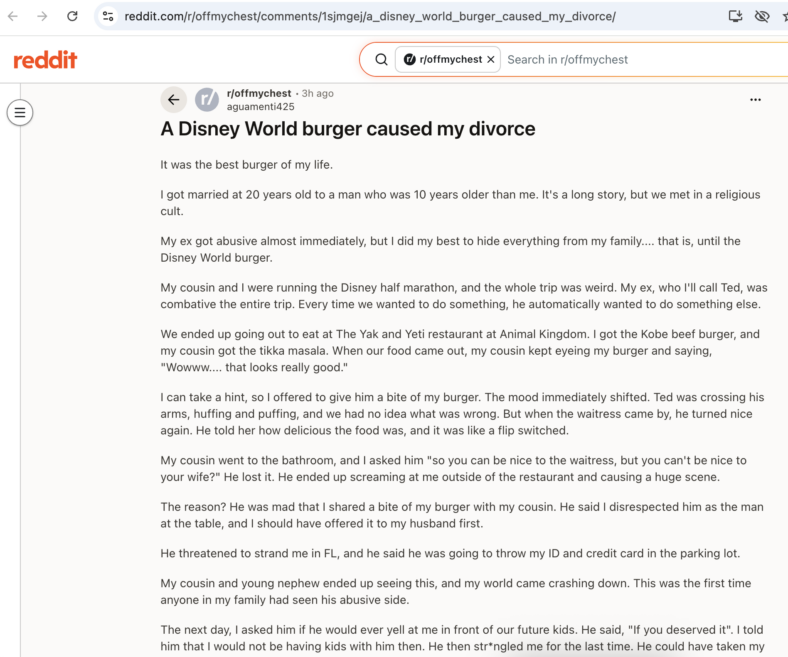Image resolution: width=788 pixels, height=657 pixels.
Task: Go to Reddit home via logo
Action: pyautogui.click(x=45, y=60)
